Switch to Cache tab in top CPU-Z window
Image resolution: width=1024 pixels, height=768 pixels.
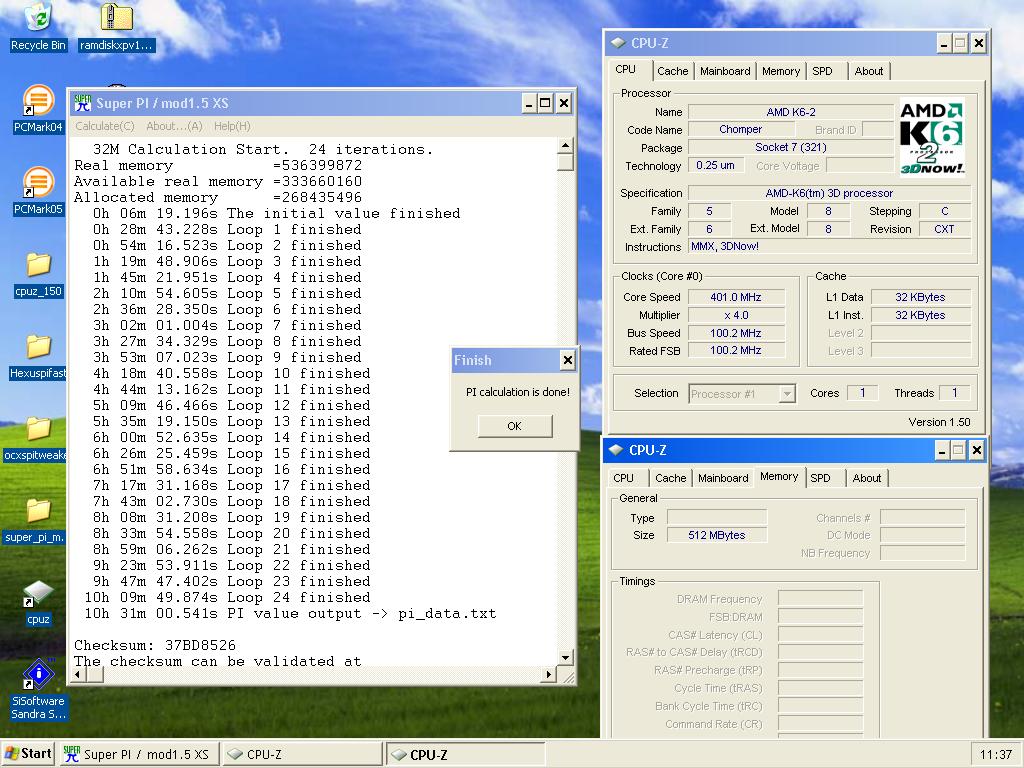point(673,71)
